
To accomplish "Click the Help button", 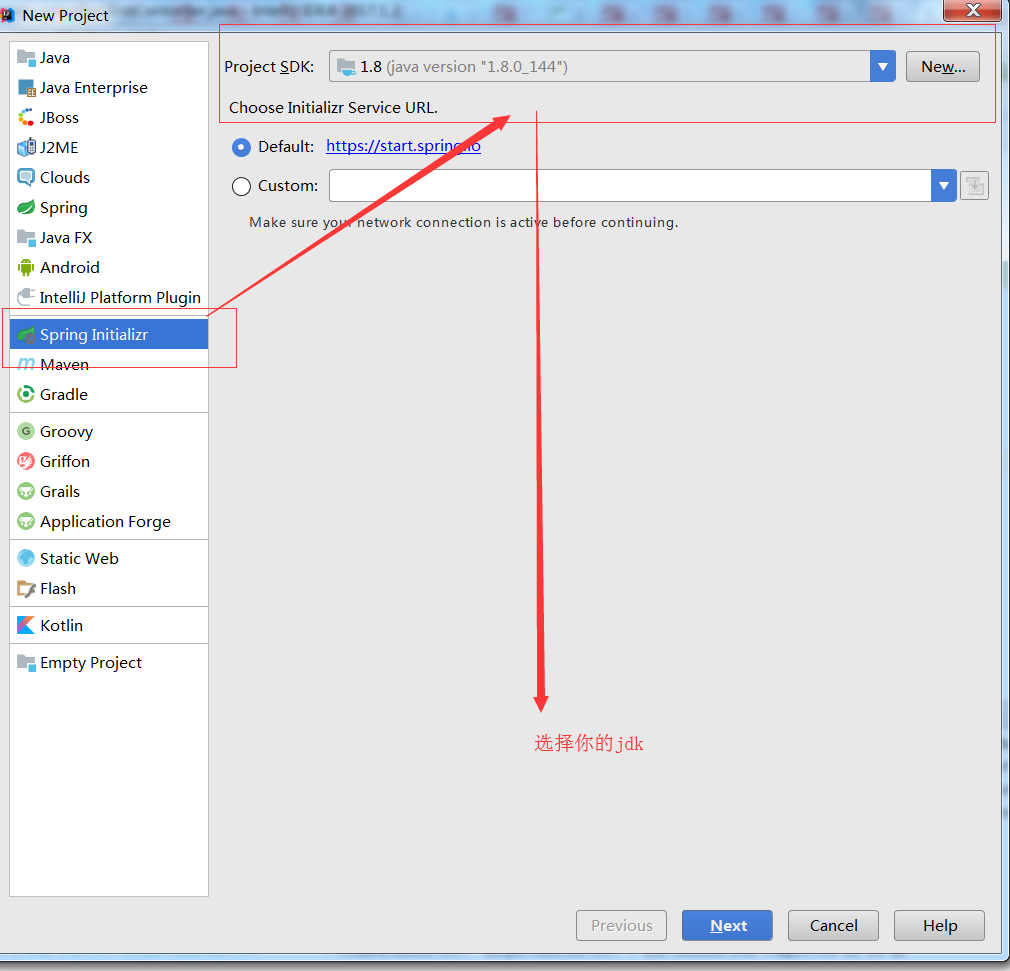I will coord(939,925).
